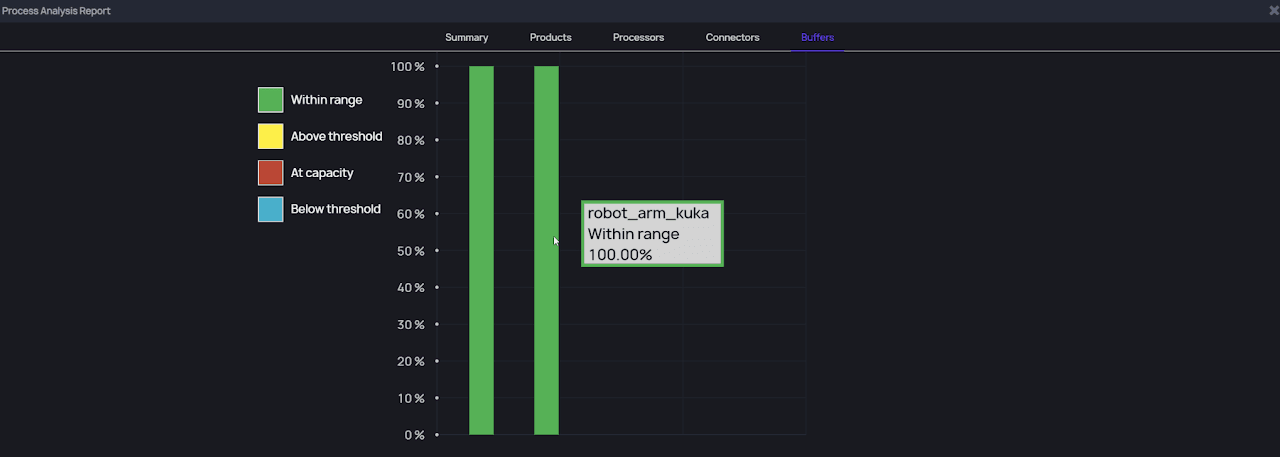This screenshot has width=1280, height=457.
Task: Open the Products tab
Action: pos(550,38)
